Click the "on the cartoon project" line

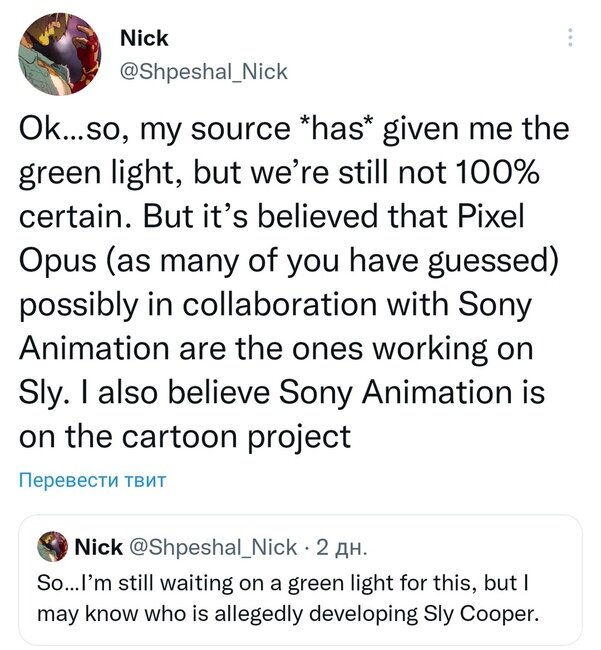pos(185,437)
